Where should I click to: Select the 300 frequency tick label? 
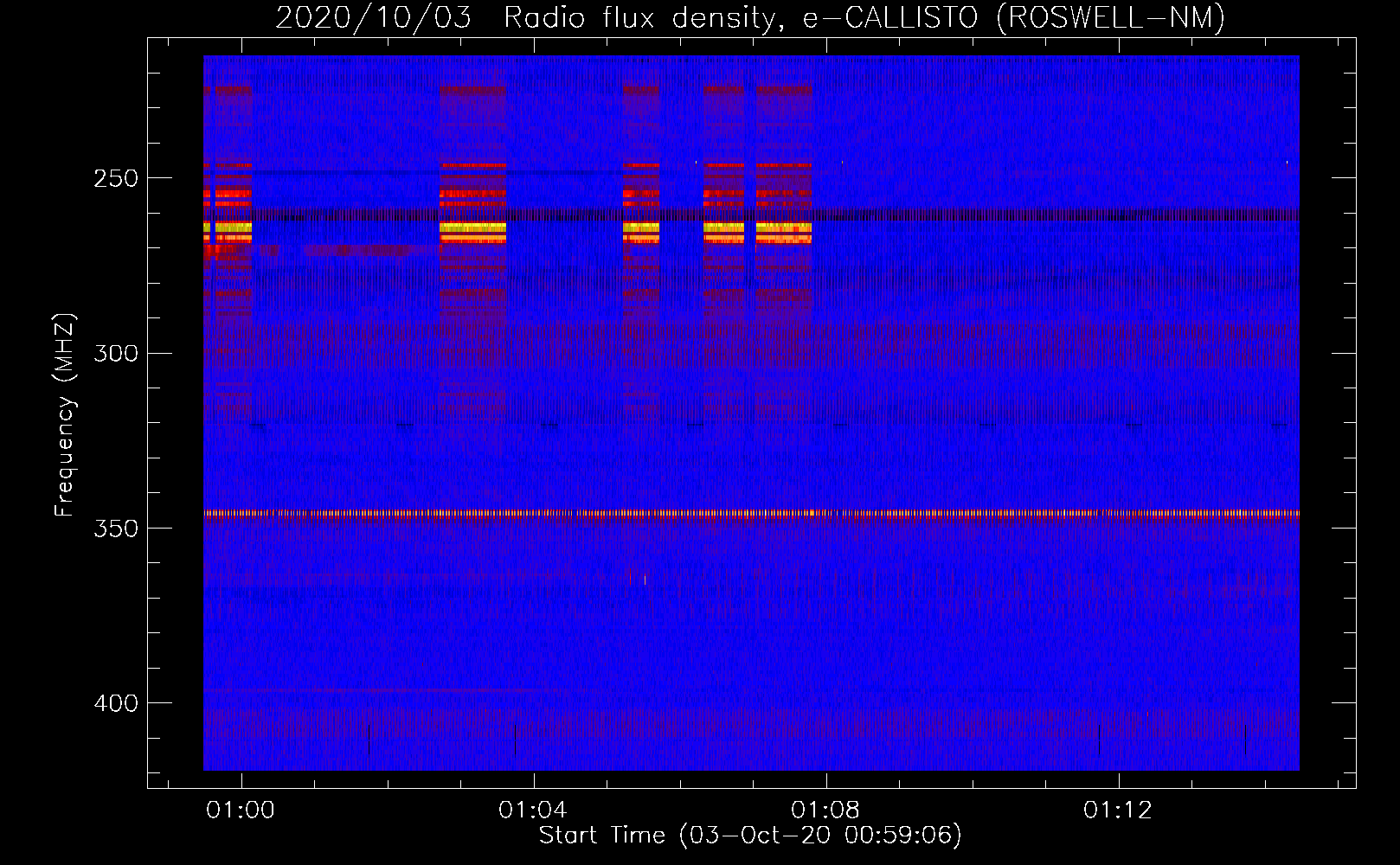tap(116, 354)
